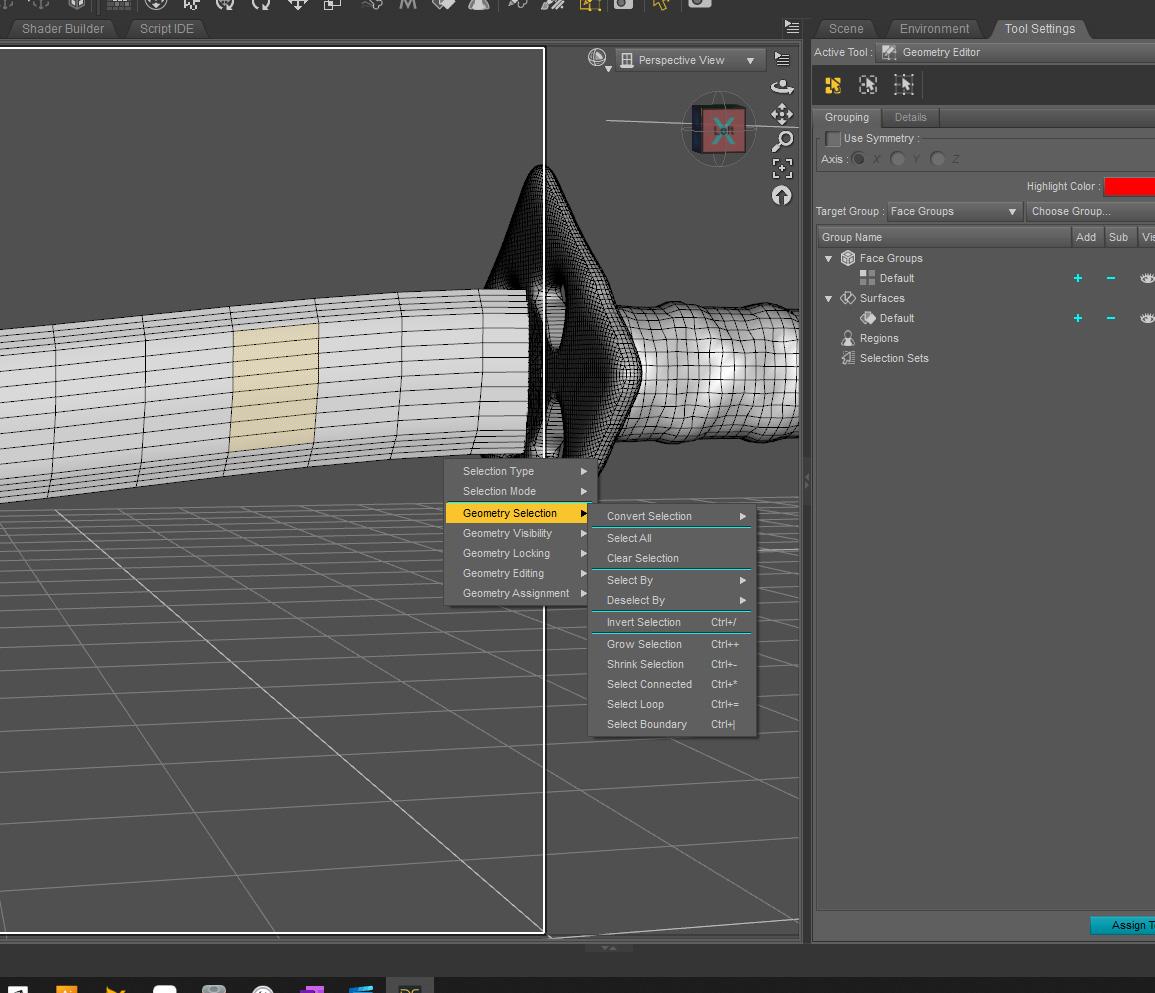Screen dimensions: 1155x993
Task: Toggle visibility eye for Surfaces Default
Action: pyautogui.click(x=1146, y=318)
